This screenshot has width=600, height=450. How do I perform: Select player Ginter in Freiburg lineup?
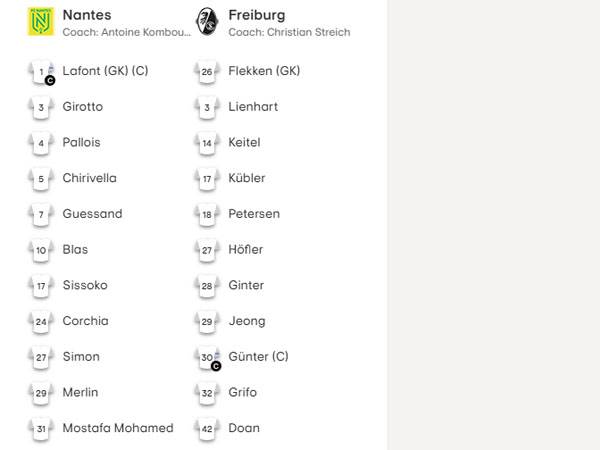[x=246, y=285]
